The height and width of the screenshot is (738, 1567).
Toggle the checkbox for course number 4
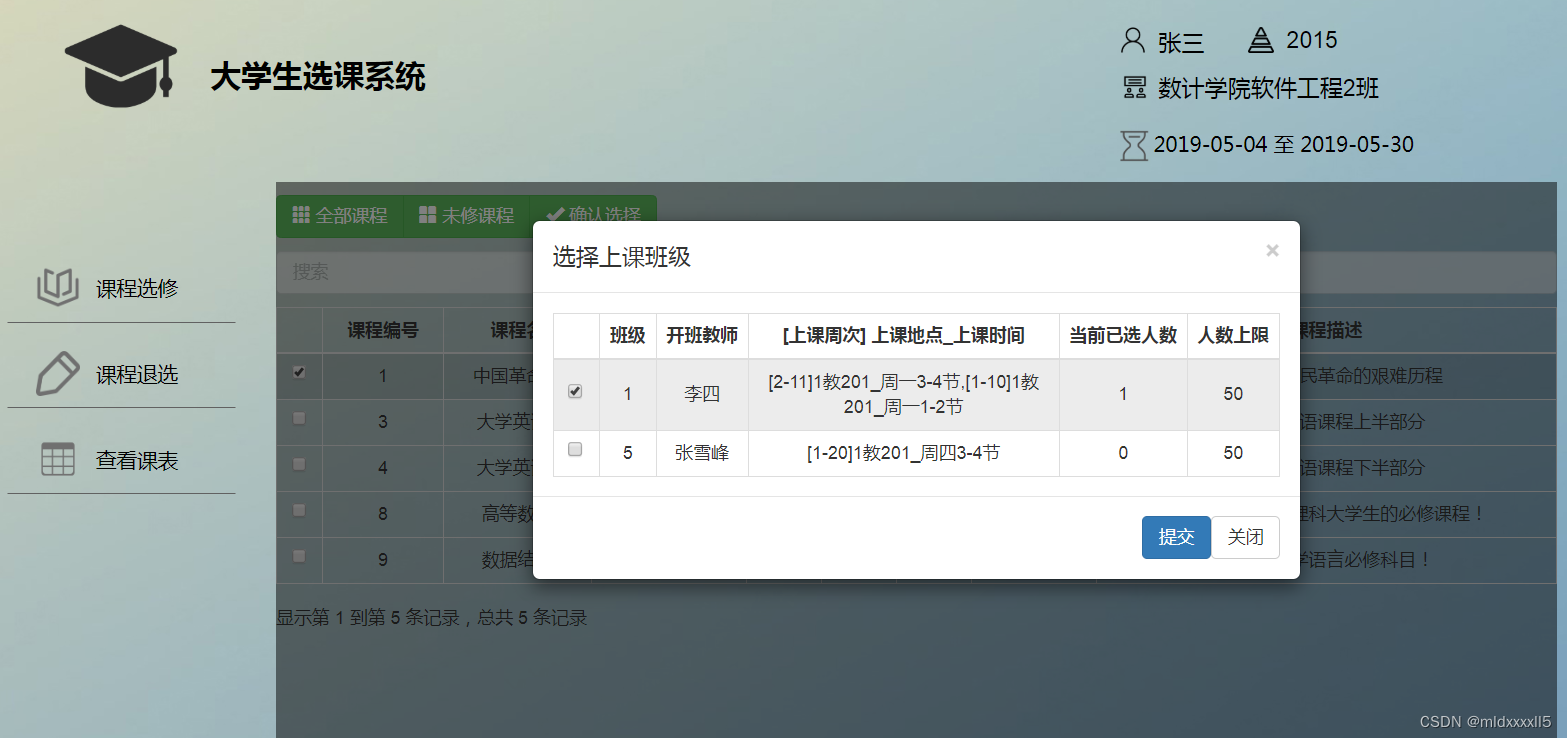coord(299,464)
